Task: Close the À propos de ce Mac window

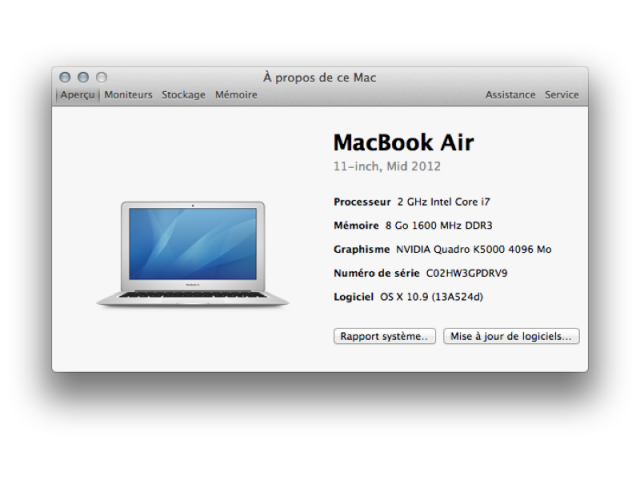Action: [65, 77]
